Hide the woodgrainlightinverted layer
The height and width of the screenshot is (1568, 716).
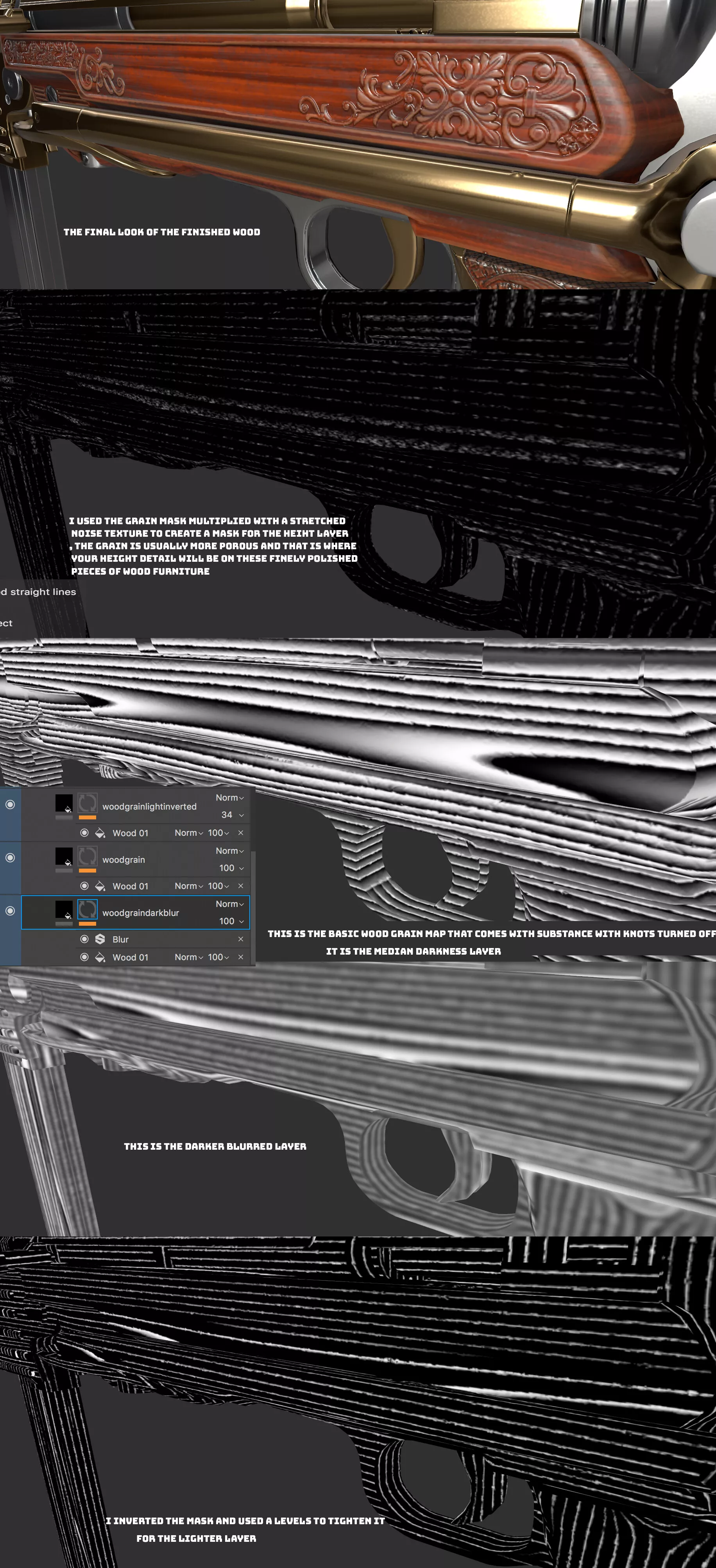[10, 805]
